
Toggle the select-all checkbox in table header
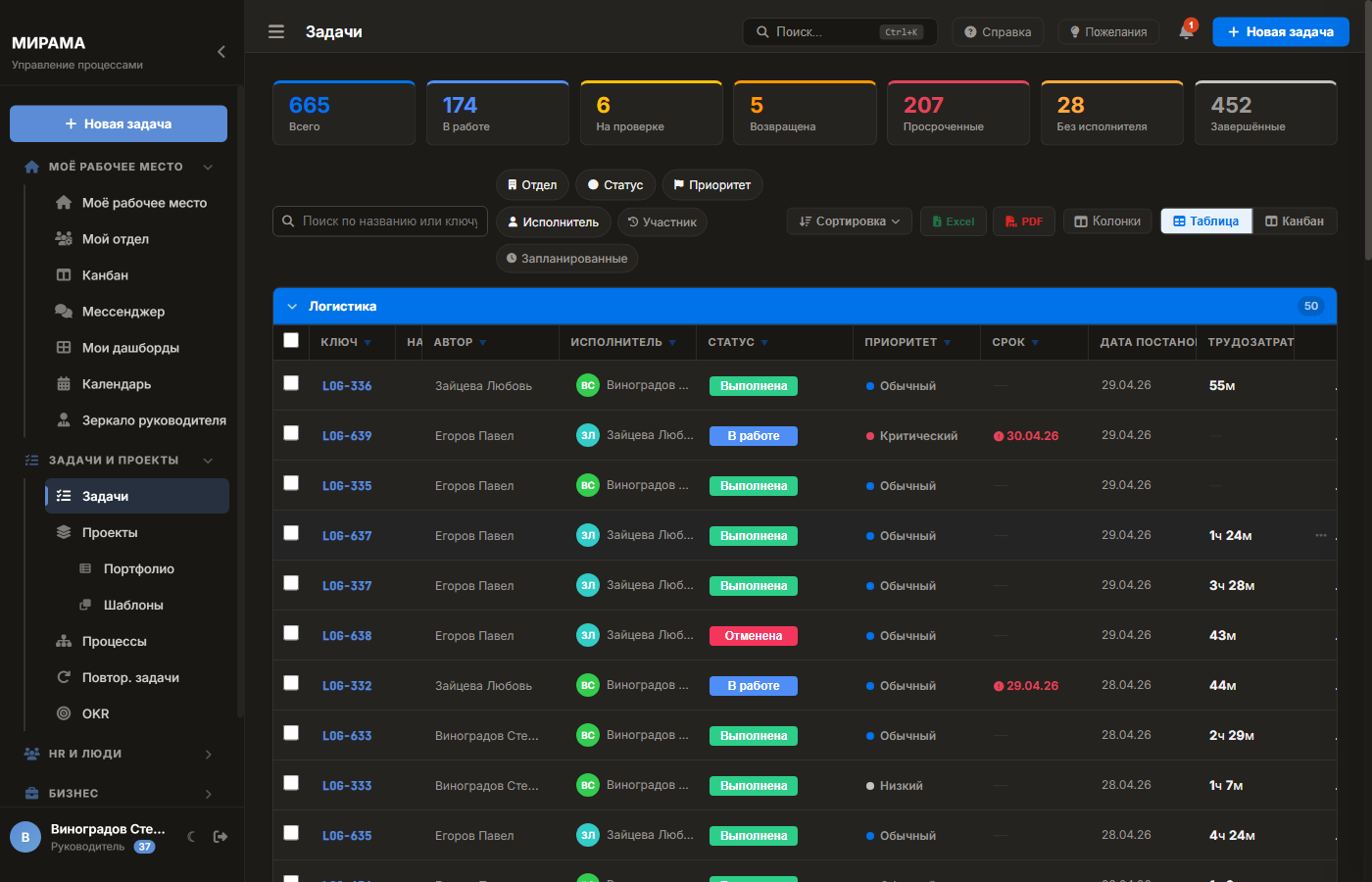click(291, 340)
